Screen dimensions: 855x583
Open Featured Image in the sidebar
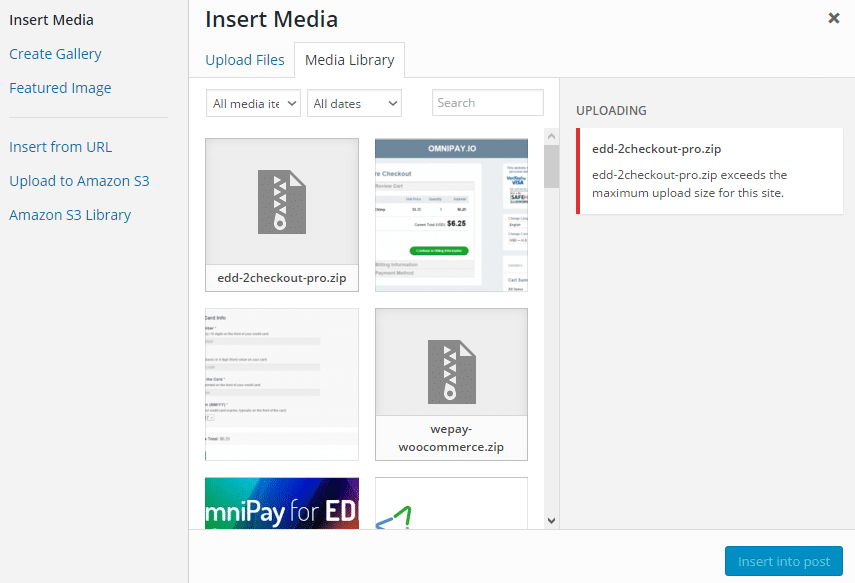coord(60,87)
